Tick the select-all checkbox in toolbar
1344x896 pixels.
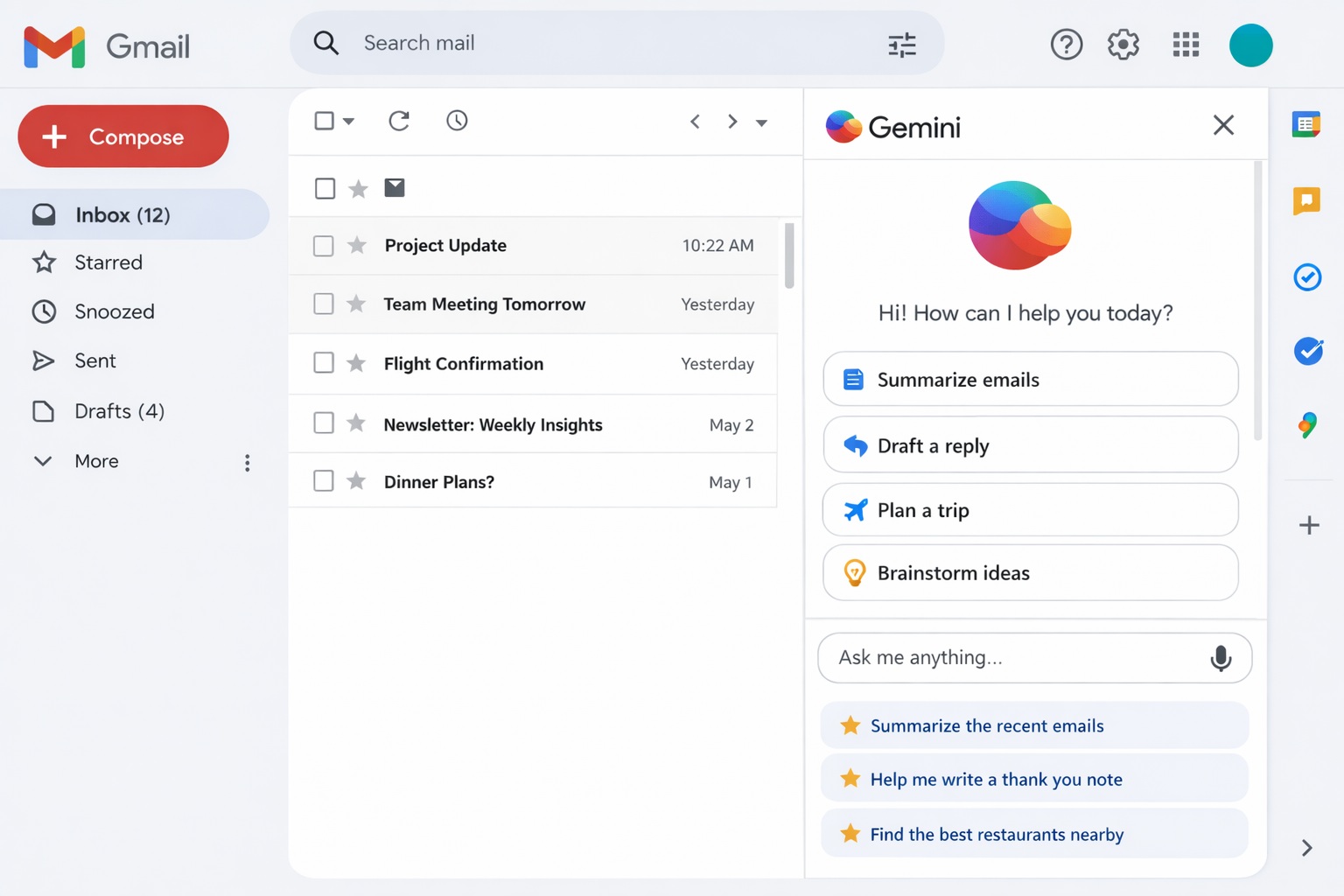325,120
